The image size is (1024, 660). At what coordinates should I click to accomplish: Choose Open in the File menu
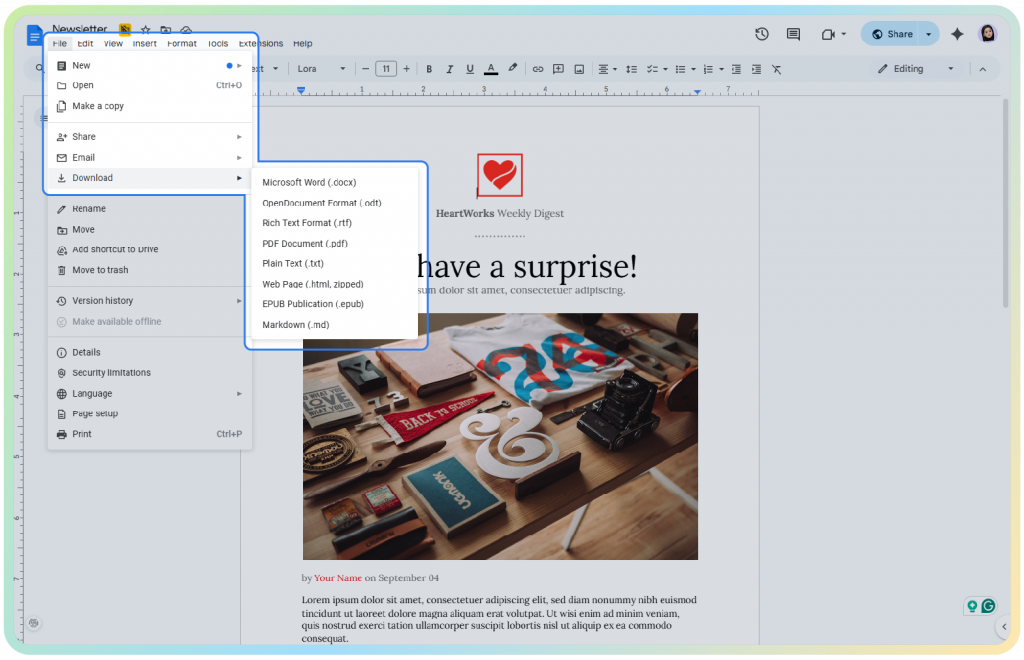coord(150,86)
